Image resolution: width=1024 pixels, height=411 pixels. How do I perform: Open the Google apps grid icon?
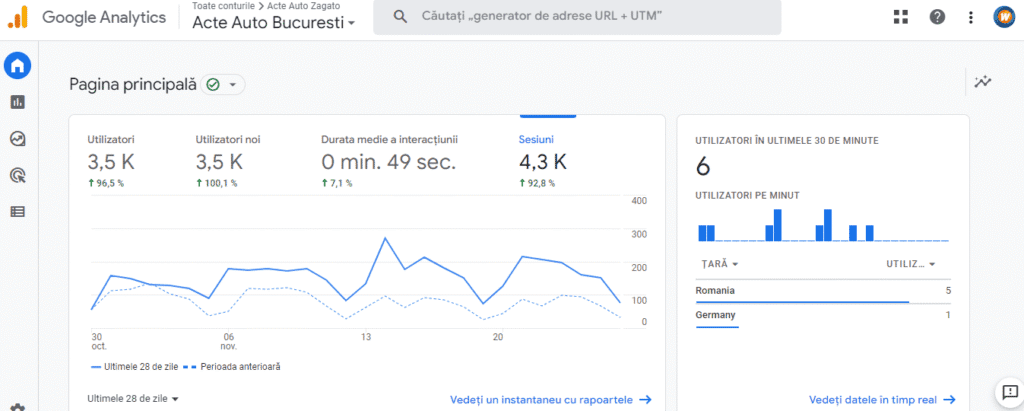[x=901, y=17]
